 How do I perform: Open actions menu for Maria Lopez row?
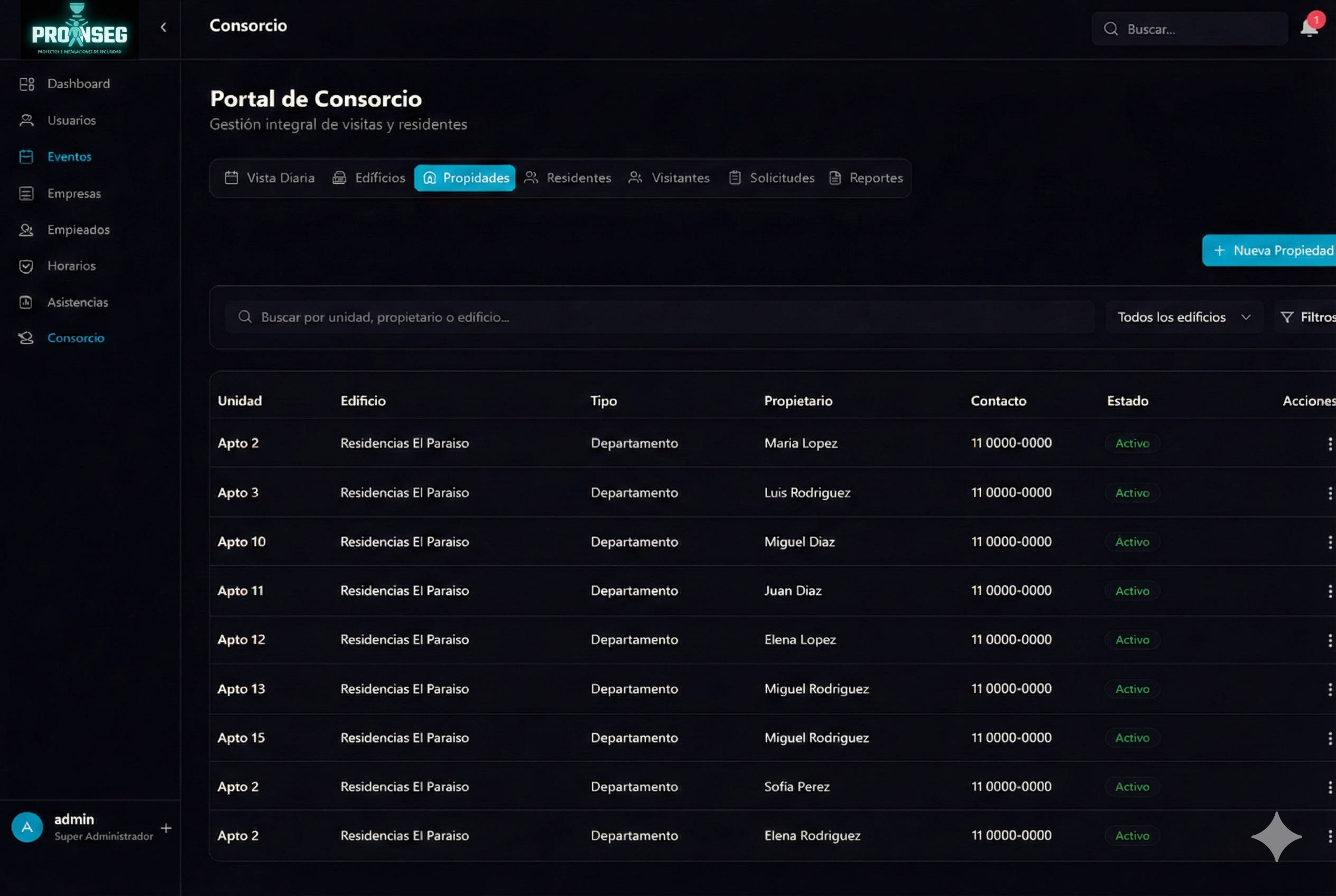click(x=1330, y=443)
